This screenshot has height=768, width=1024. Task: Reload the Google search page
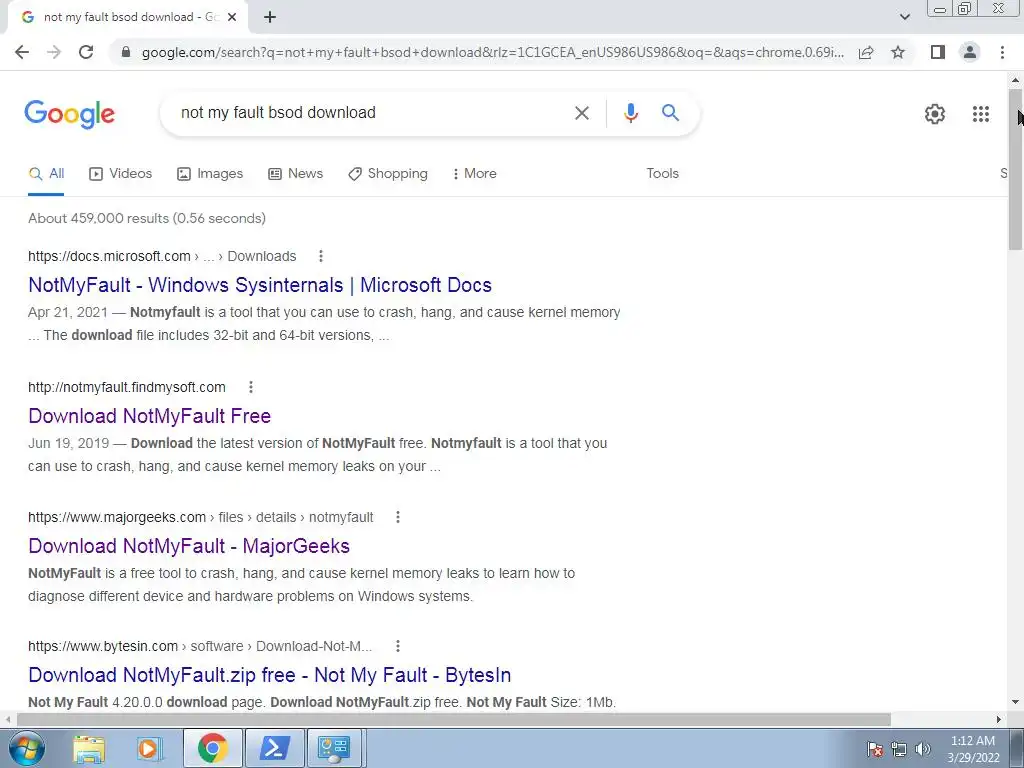86,52
